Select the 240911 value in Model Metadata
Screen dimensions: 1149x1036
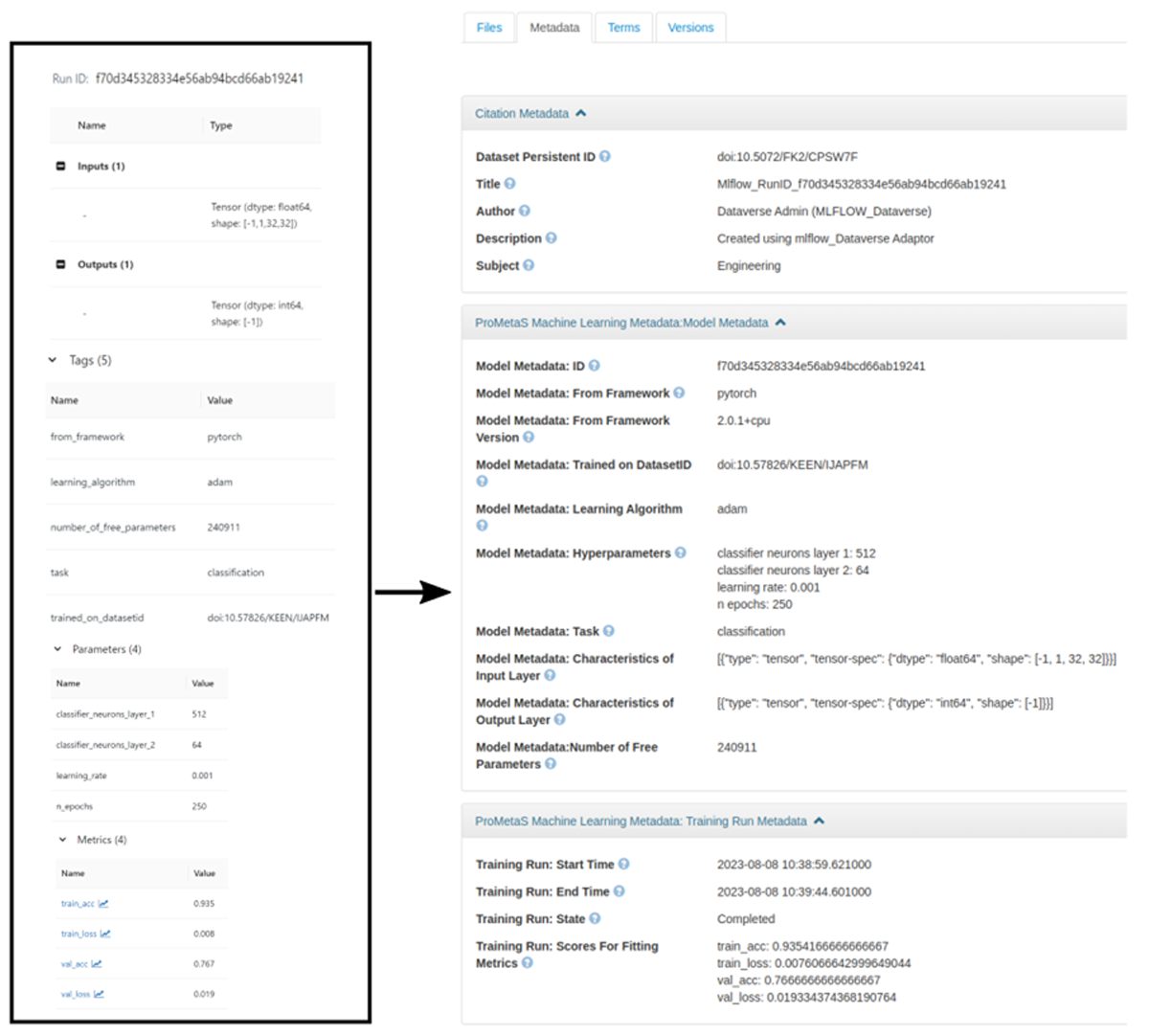point(736,747)
